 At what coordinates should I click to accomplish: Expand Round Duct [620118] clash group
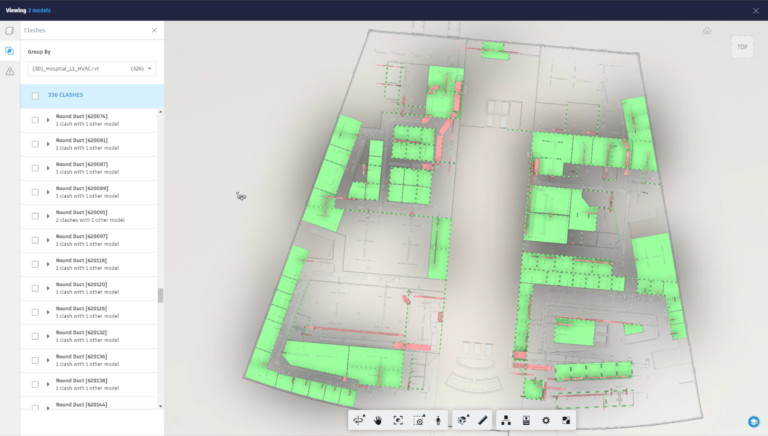pyautogui.click(x=48, y=264)
